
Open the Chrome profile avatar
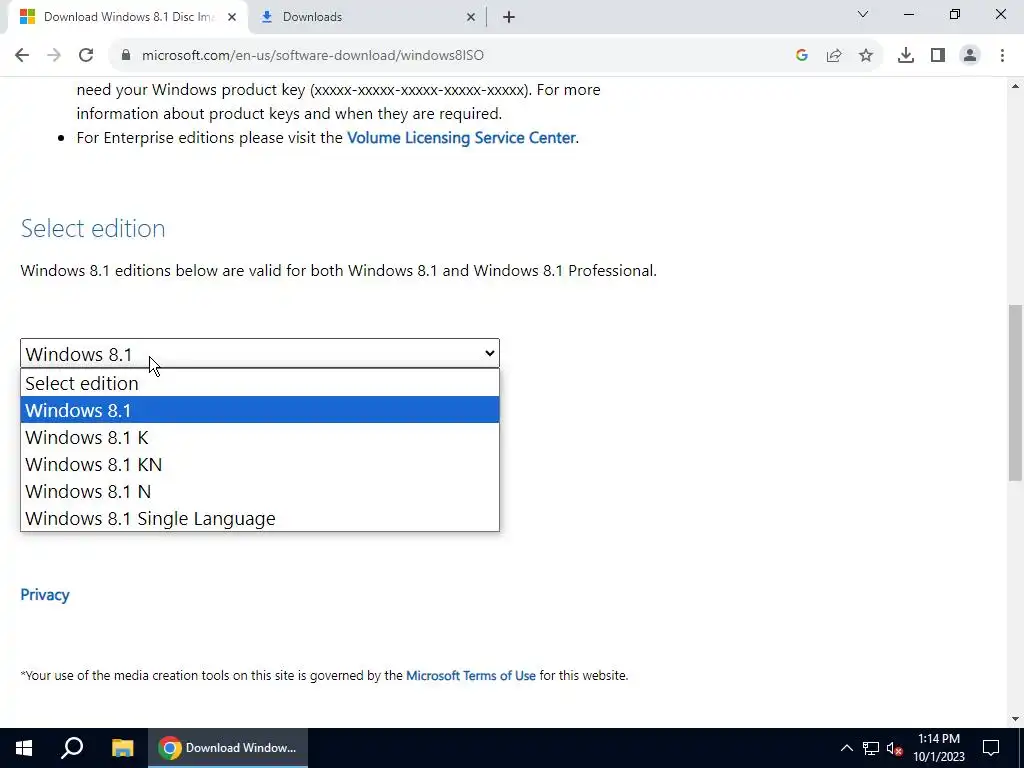click(970, 55)
